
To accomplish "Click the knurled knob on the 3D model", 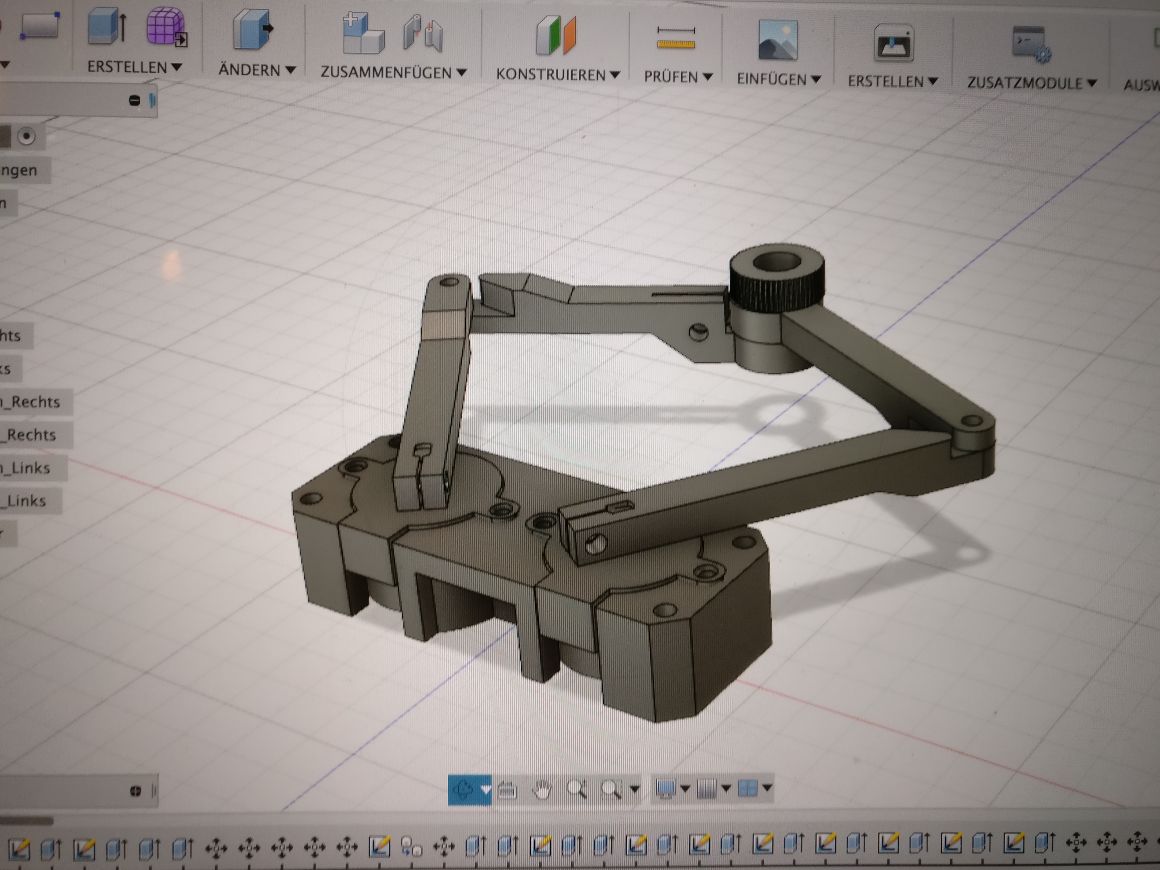I will point(777,279).
